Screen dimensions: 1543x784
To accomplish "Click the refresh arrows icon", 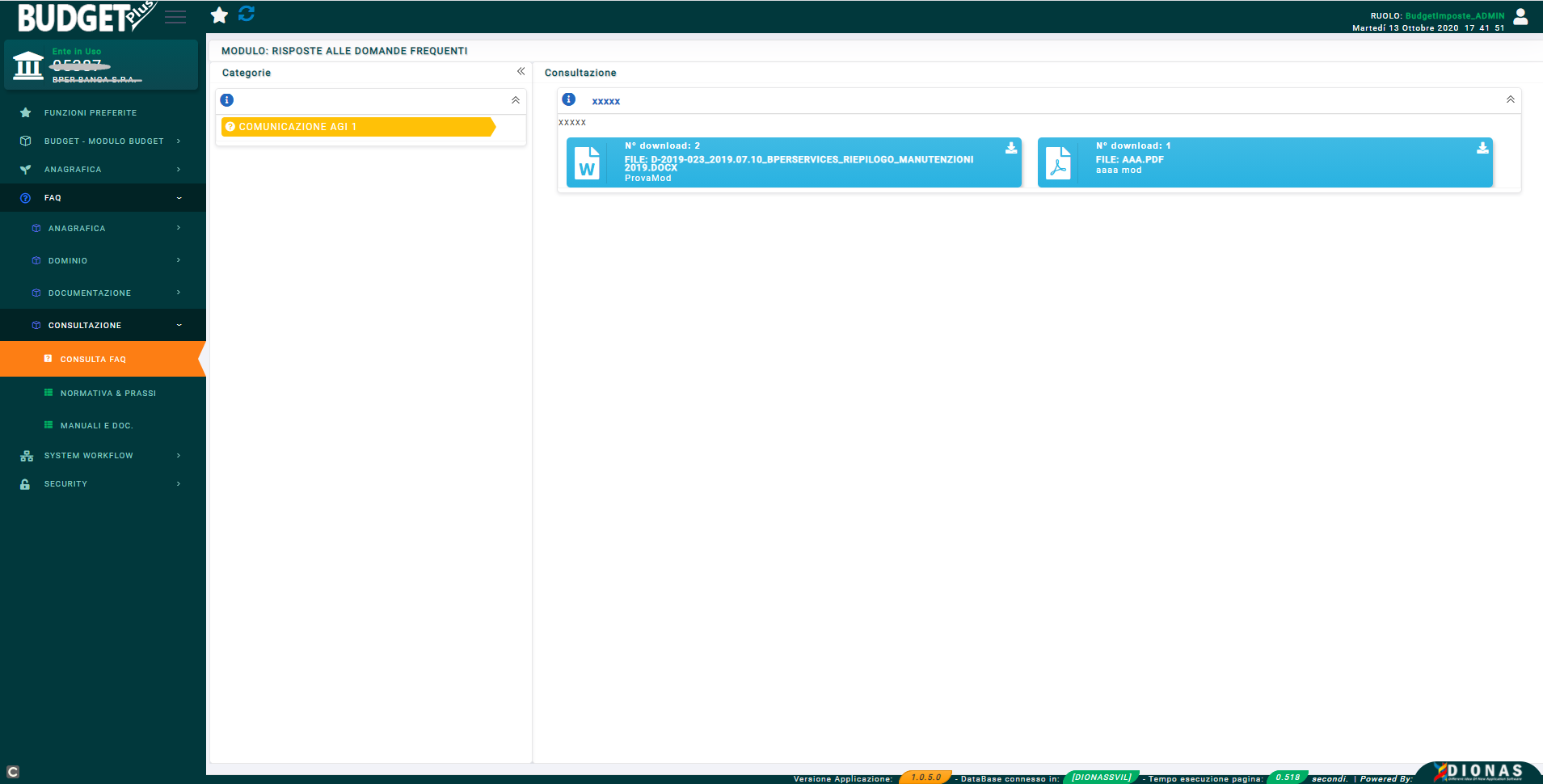I will (x=247, y=14).
